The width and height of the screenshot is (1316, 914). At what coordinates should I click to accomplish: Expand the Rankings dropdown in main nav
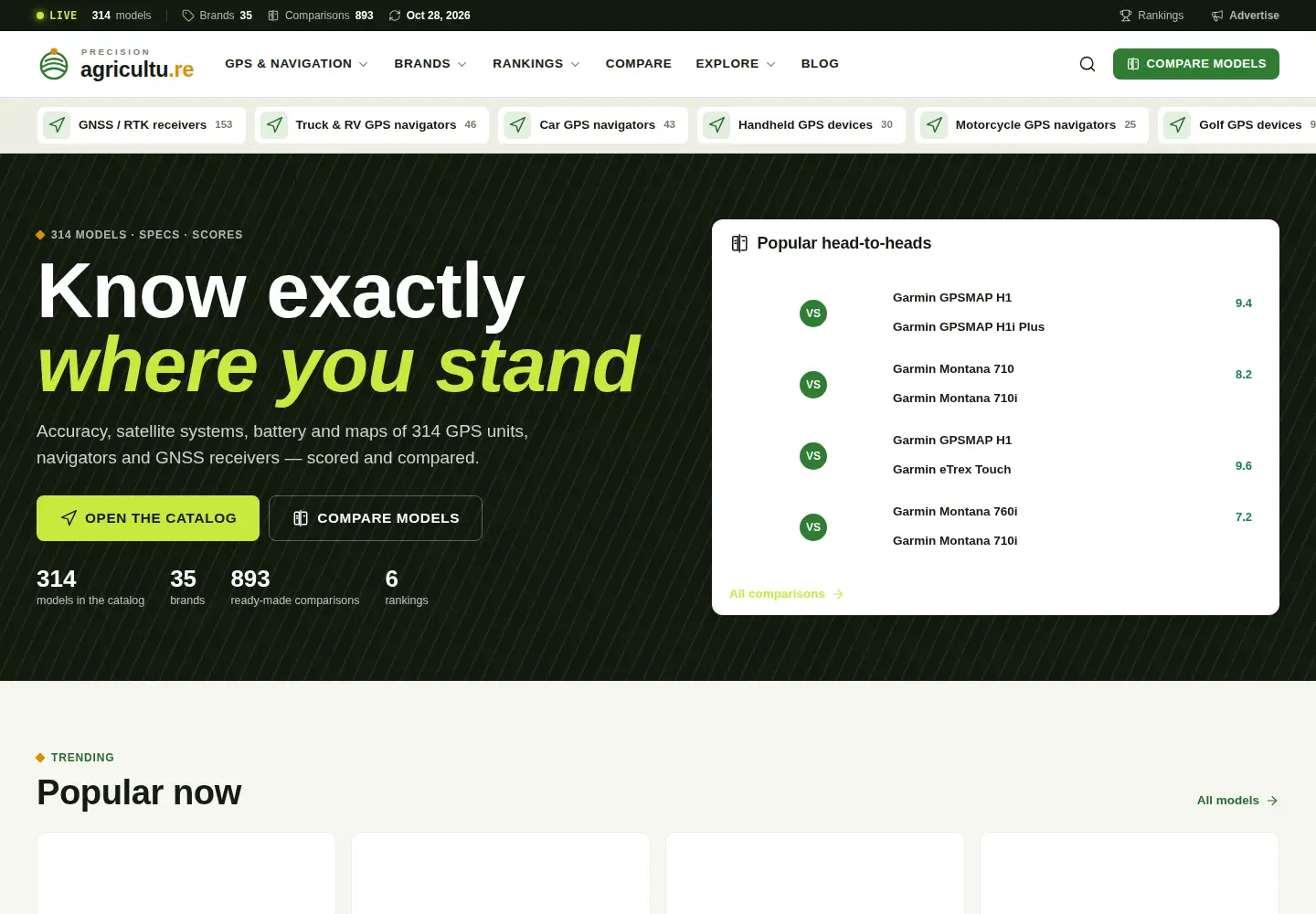click(x=536, y=64)
